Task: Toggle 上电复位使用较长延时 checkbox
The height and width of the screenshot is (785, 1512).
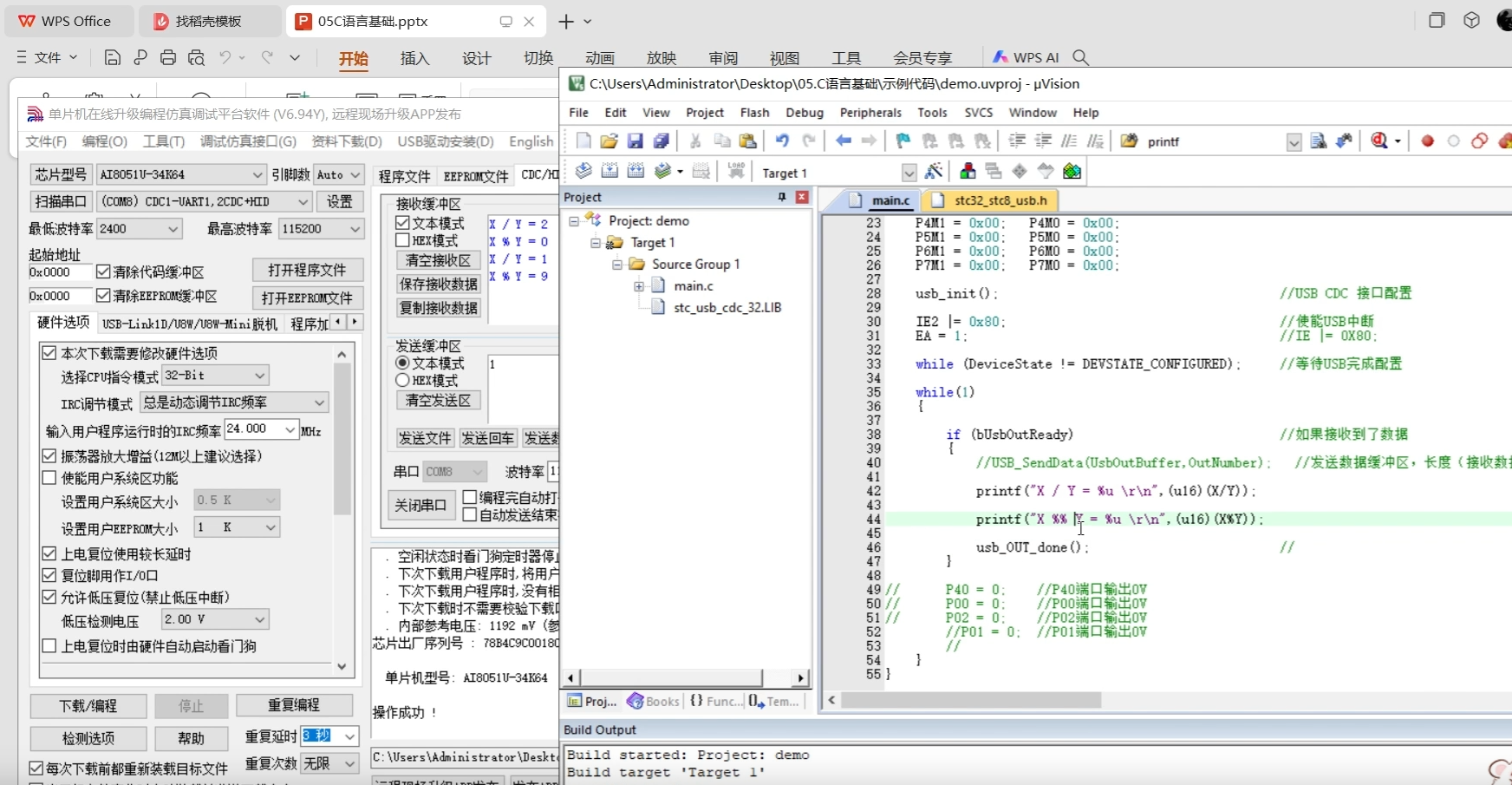Action: click(x=49, y=553)
